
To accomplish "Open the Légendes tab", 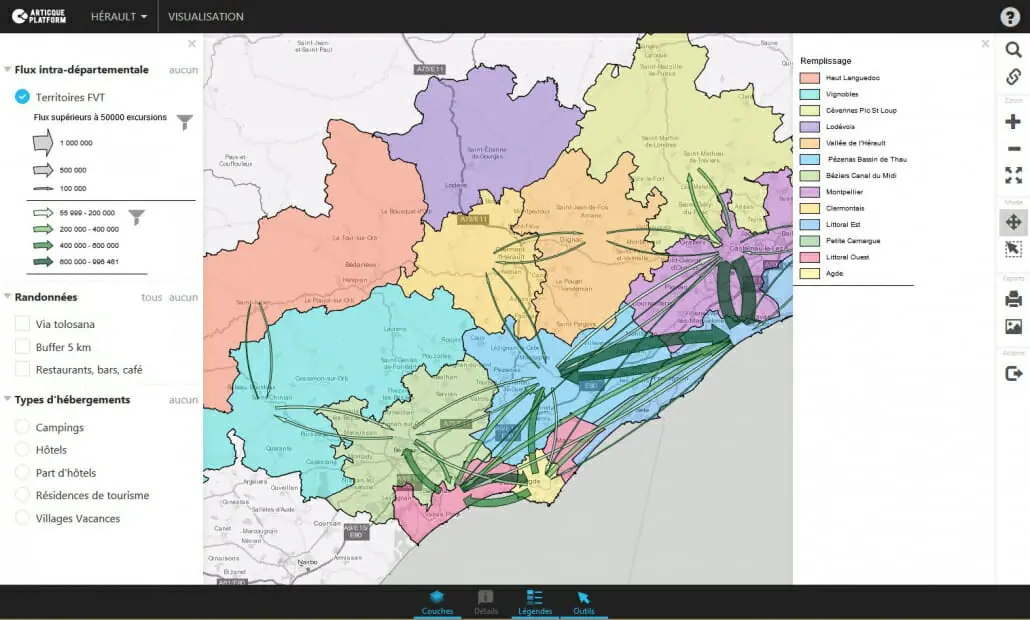I will point(534,602).
